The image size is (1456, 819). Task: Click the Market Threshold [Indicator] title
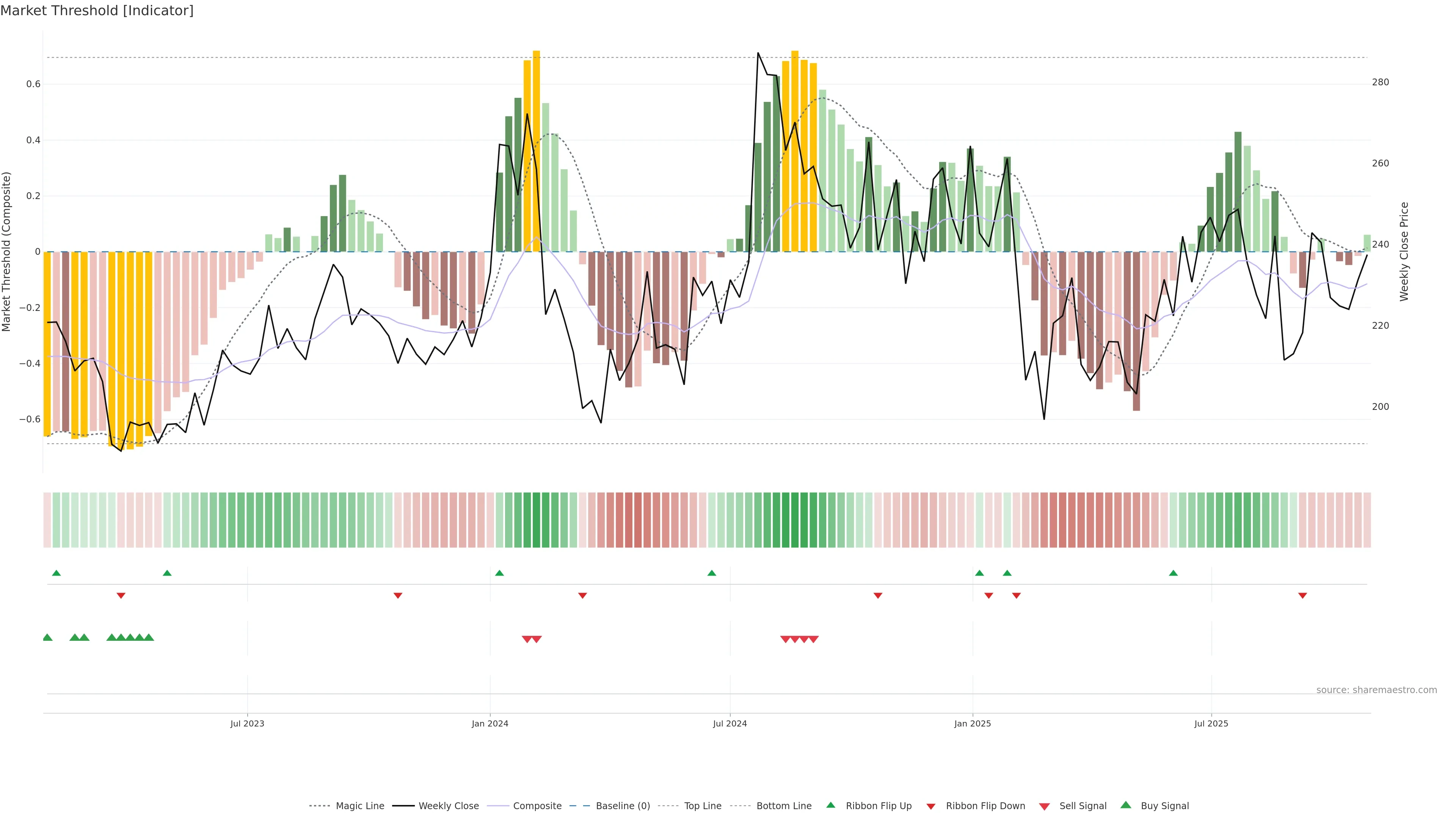[97, 10]
